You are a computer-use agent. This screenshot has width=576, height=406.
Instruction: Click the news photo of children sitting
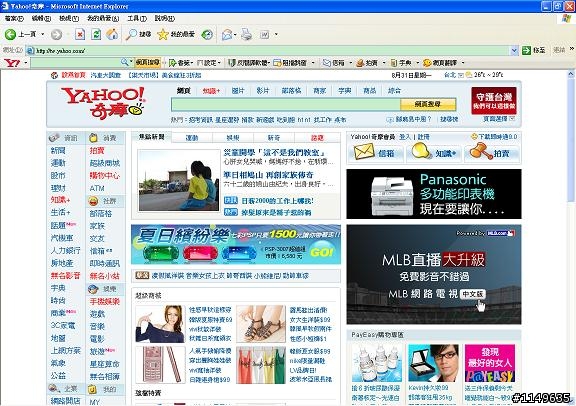179,180
